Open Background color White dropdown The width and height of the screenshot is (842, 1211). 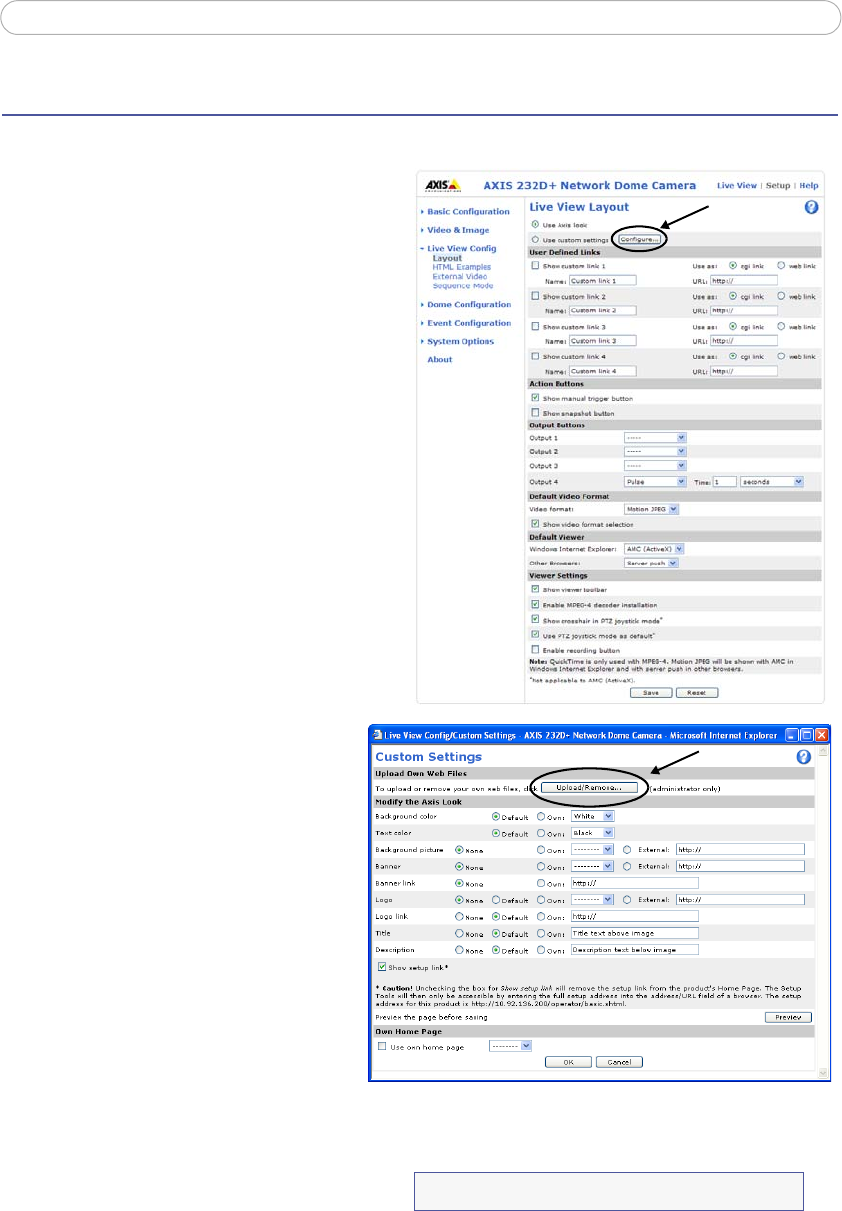tap(593, 816)
